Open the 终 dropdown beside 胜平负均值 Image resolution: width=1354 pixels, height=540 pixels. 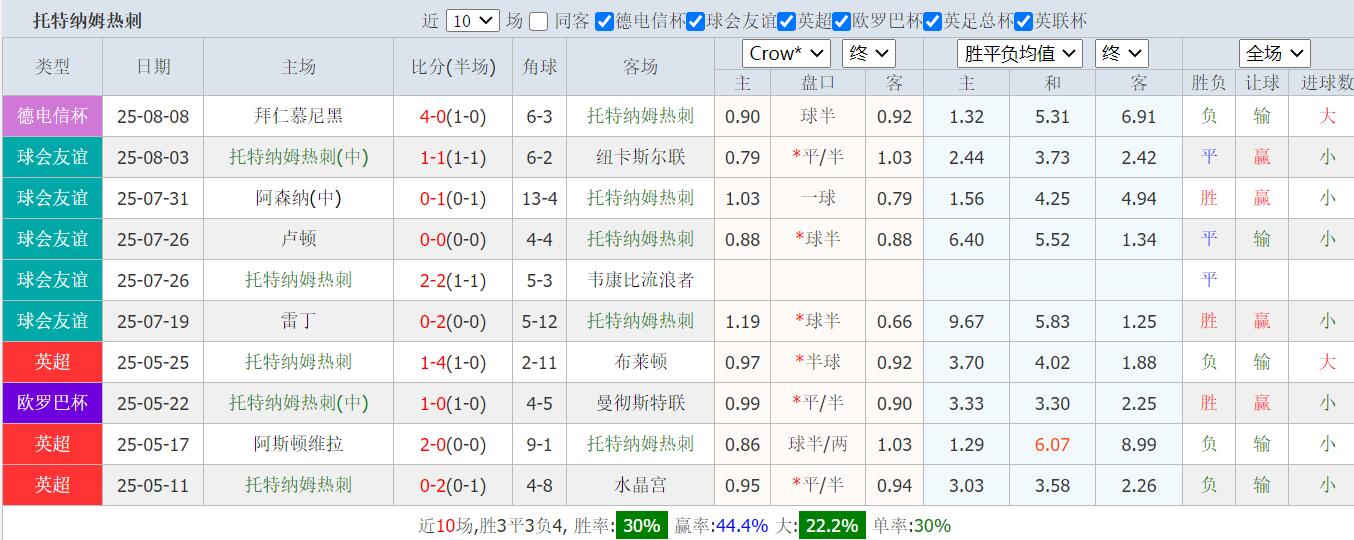click(1121, 54)
